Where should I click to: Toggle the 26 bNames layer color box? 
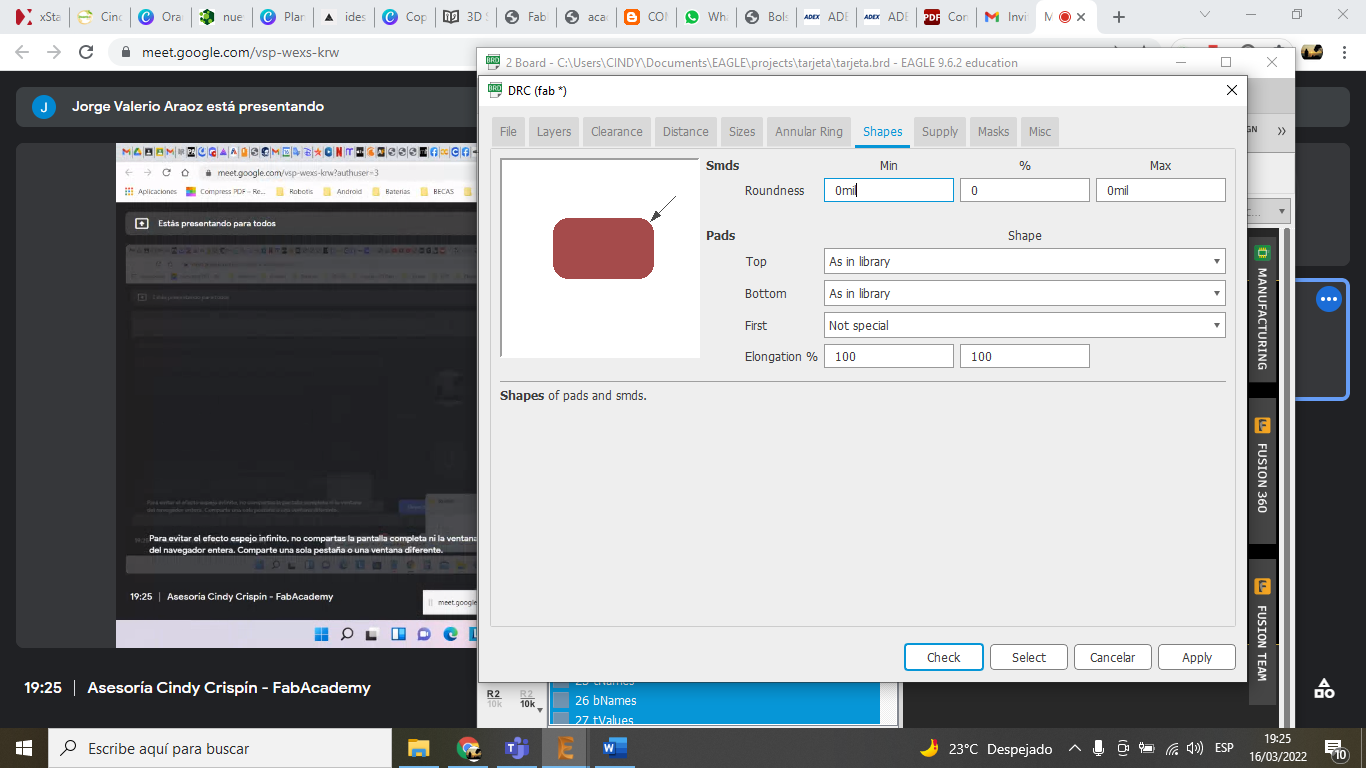pyautogui.click(x=562, y=700)
